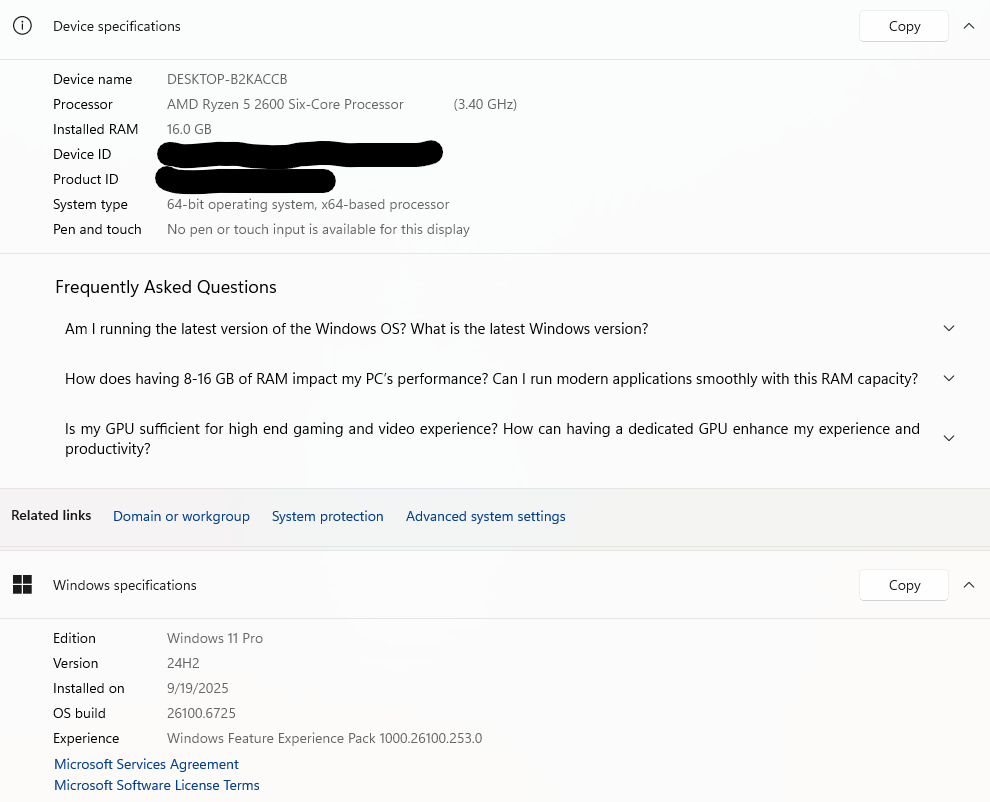The width and height of the screenshot is (990, 802).
Task: Expand the 8-16 GB RAM FAQ chevron
Action: 948,378
